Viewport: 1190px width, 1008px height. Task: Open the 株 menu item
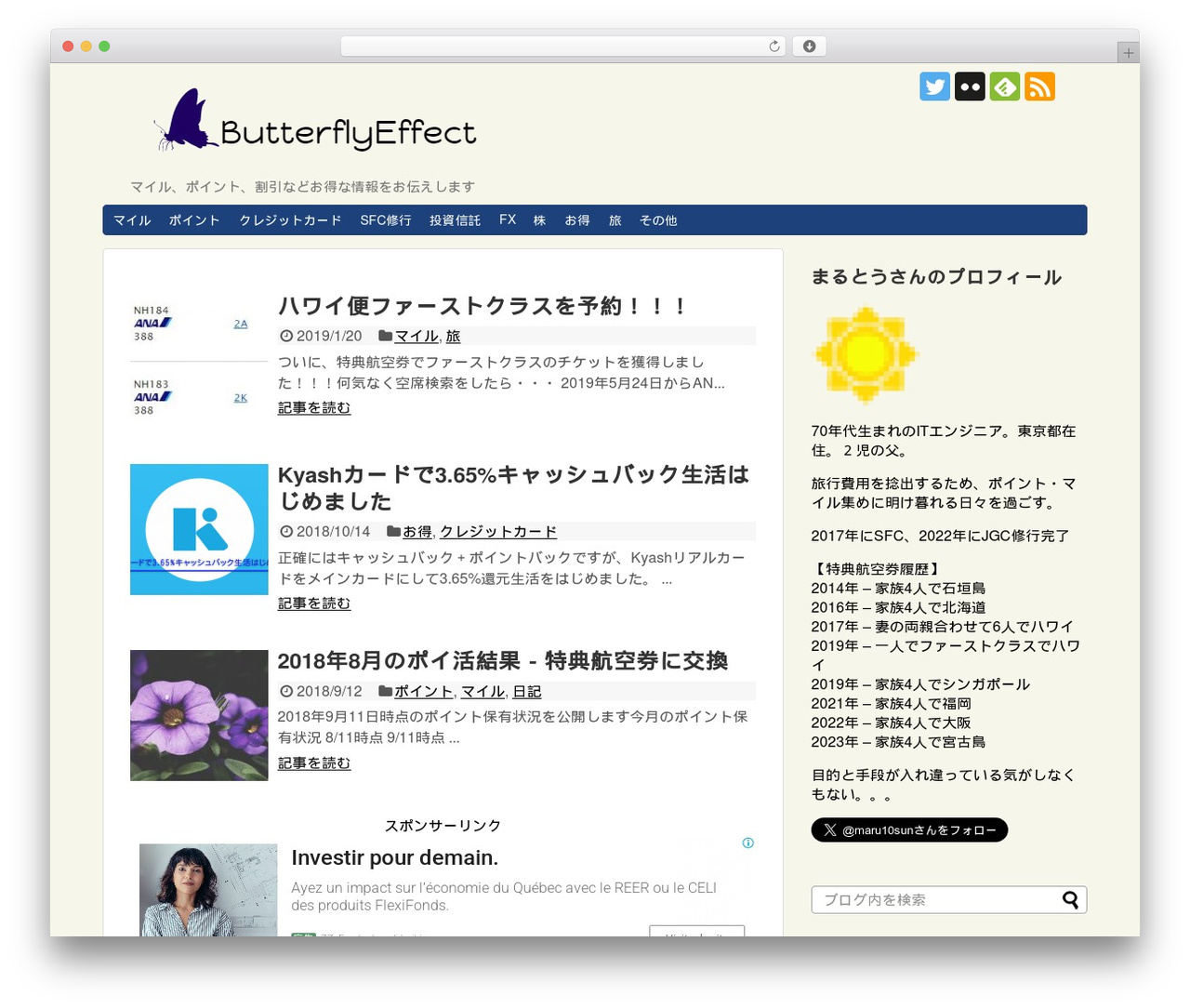click(x=539, y=220)
